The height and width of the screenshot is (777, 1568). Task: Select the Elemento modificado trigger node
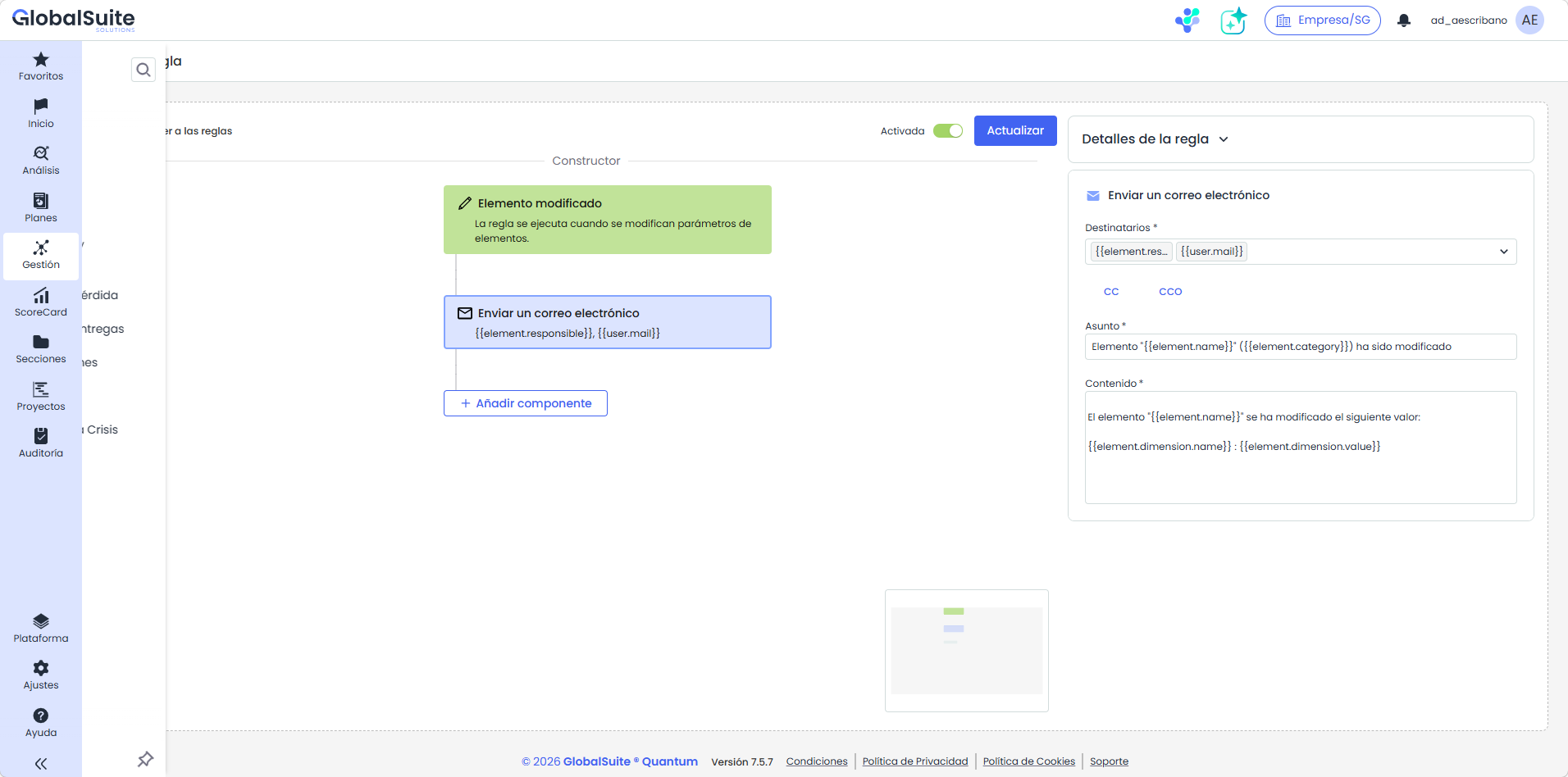pos(608,220)
